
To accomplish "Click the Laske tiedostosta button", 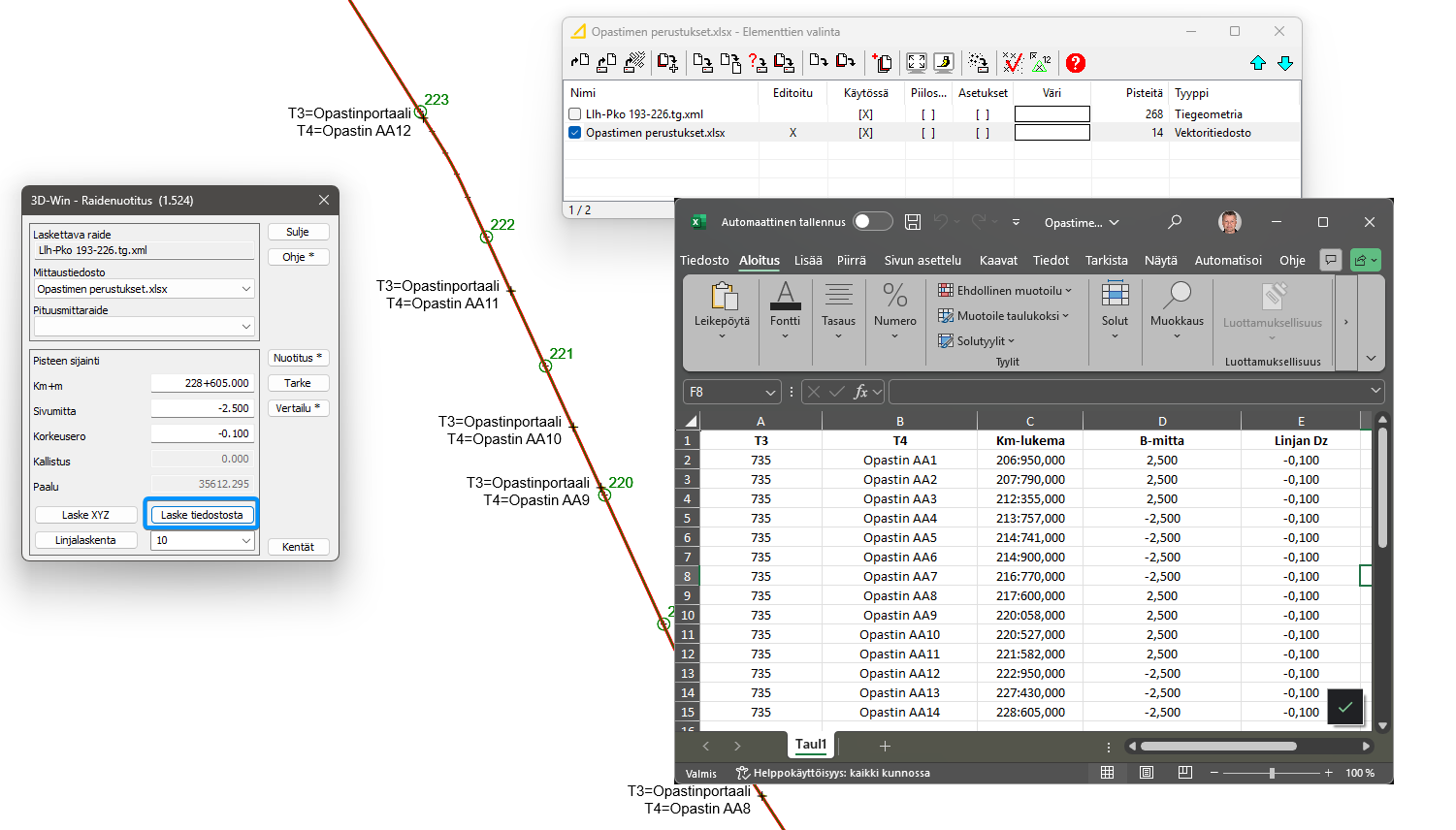I will pyautogui.click(x=202, y=515).
